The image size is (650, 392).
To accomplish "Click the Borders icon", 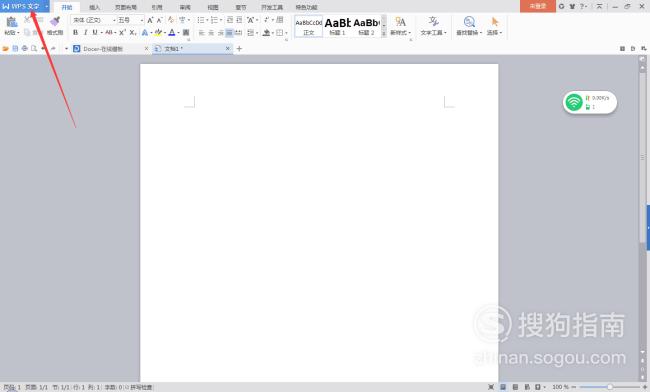I will tap(280, 33).
